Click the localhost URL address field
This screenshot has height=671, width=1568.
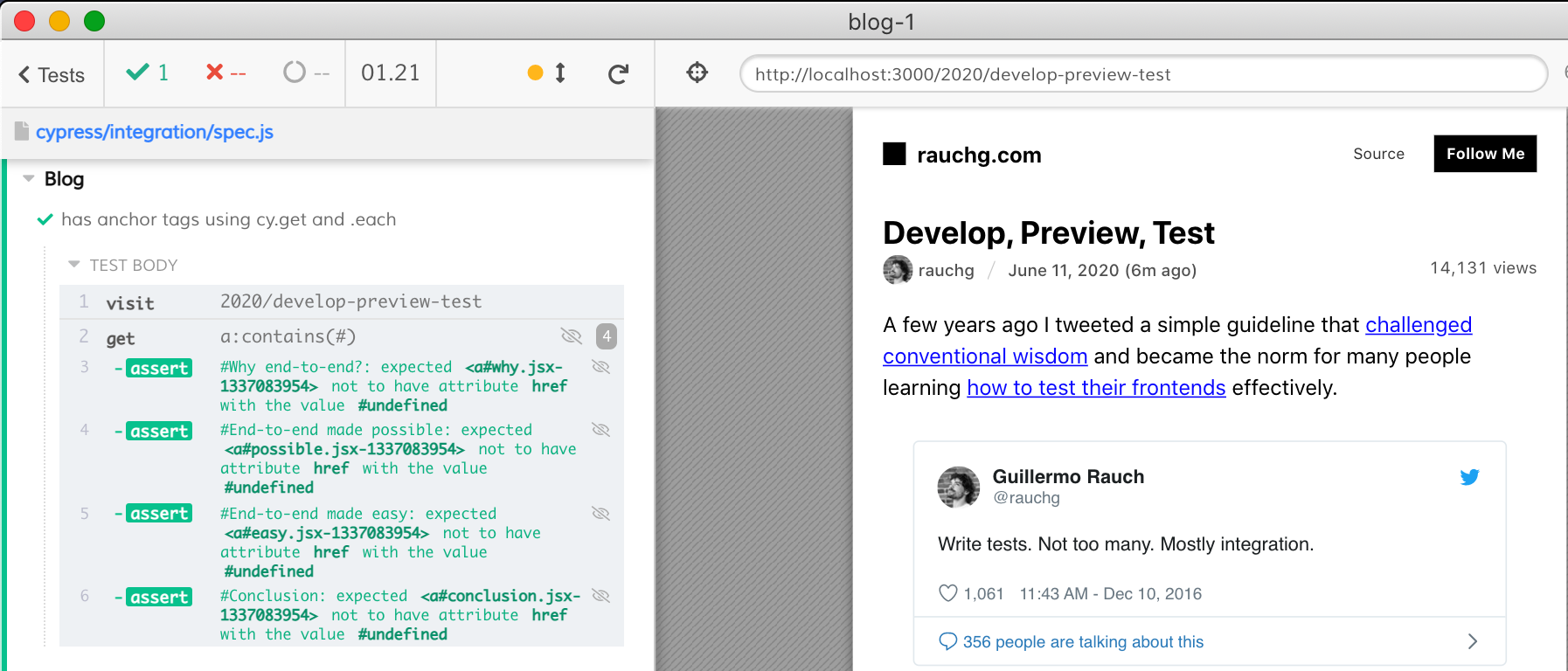click(x=1141, y=74)
